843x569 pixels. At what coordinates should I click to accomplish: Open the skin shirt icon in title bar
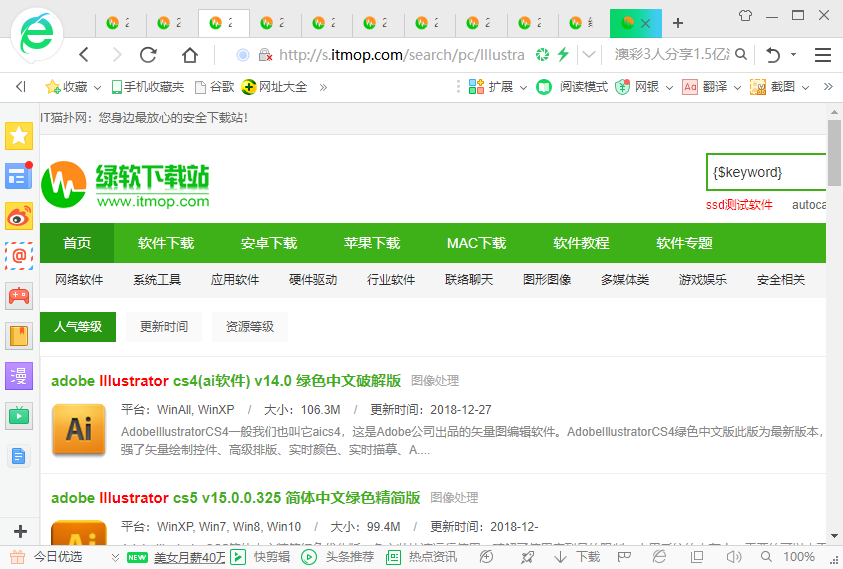(x=745, y=16)
